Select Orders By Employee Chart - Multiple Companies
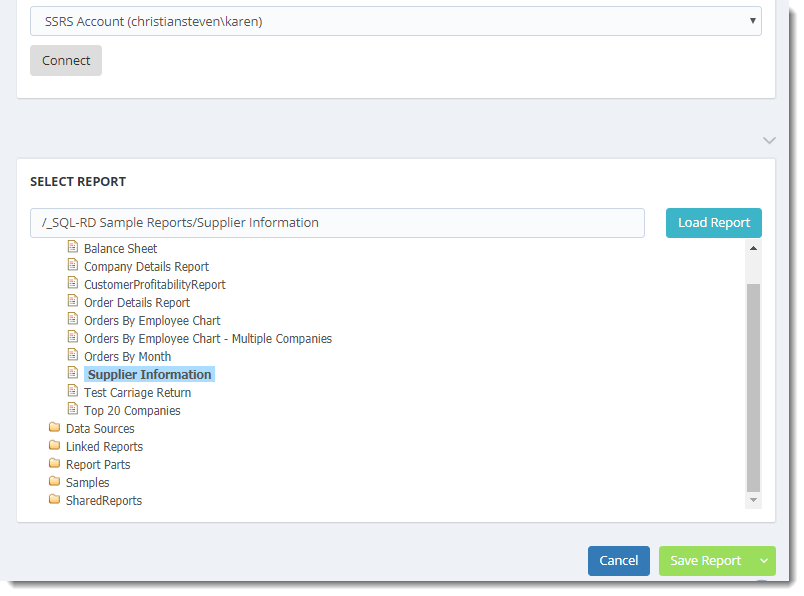The image size is (804, 596). pyautogui.click(x=208, y=339)
